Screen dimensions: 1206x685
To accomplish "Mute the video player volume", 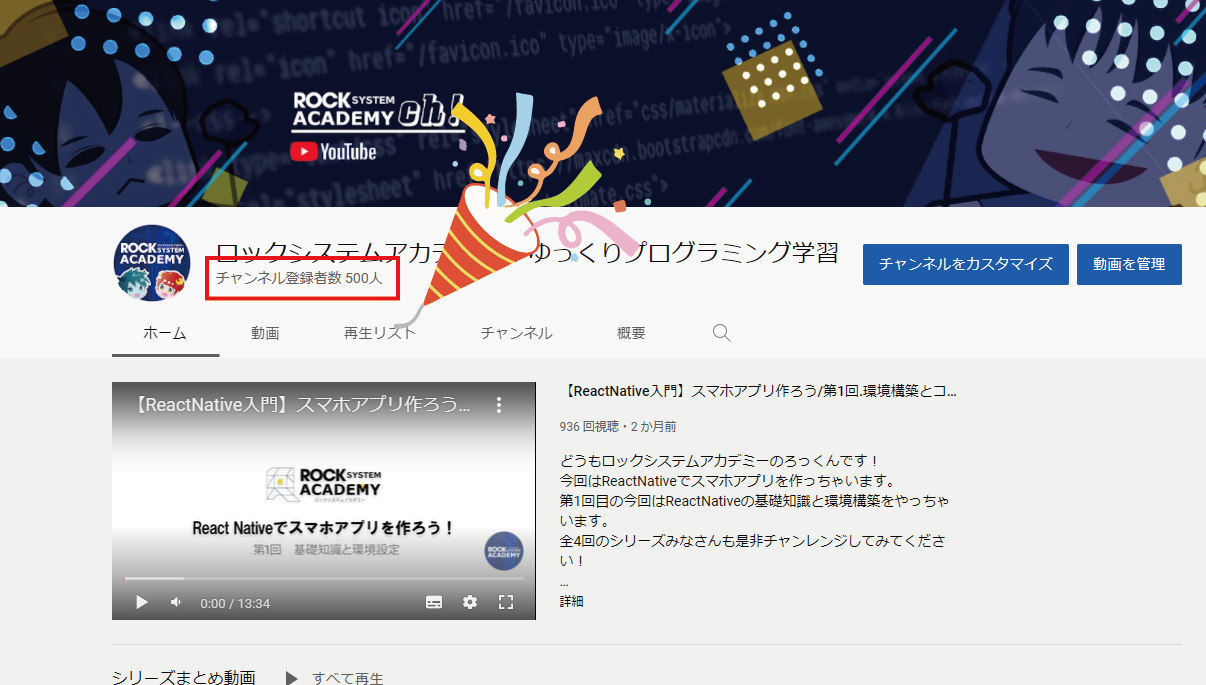I will click(176, 602).
